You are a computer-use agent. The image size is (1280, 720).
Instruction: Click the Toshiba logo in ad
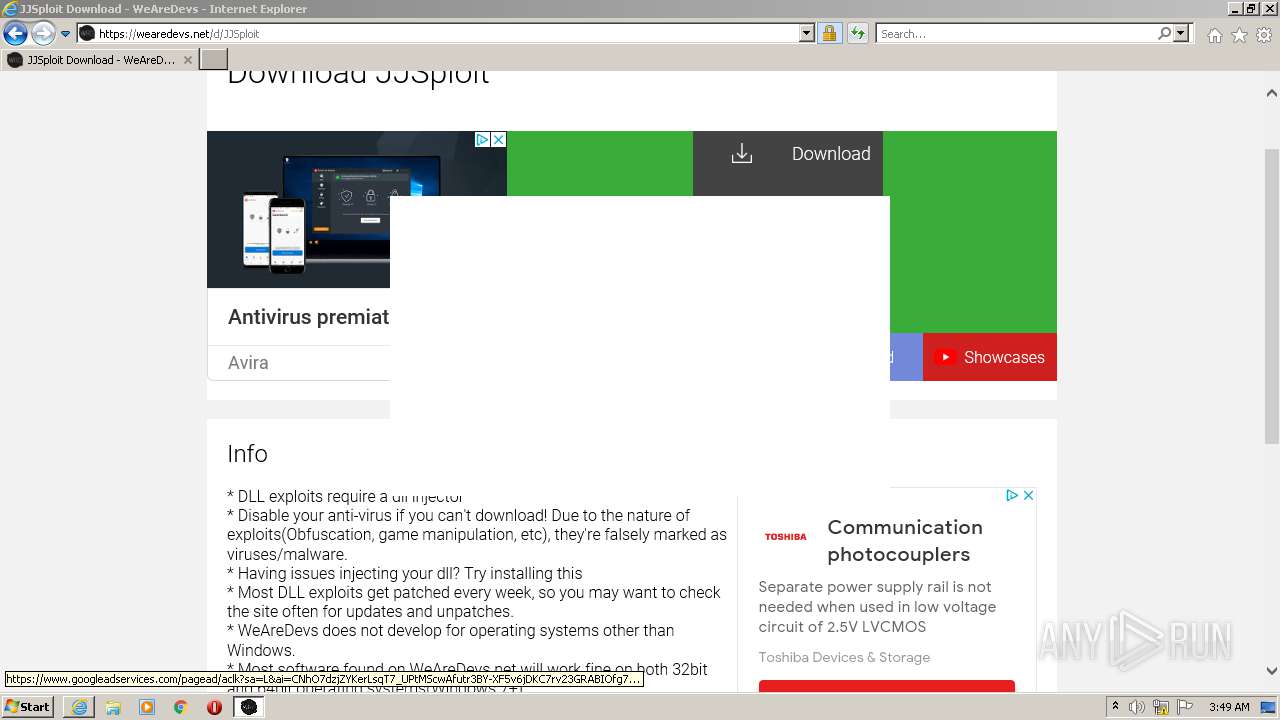785,537
